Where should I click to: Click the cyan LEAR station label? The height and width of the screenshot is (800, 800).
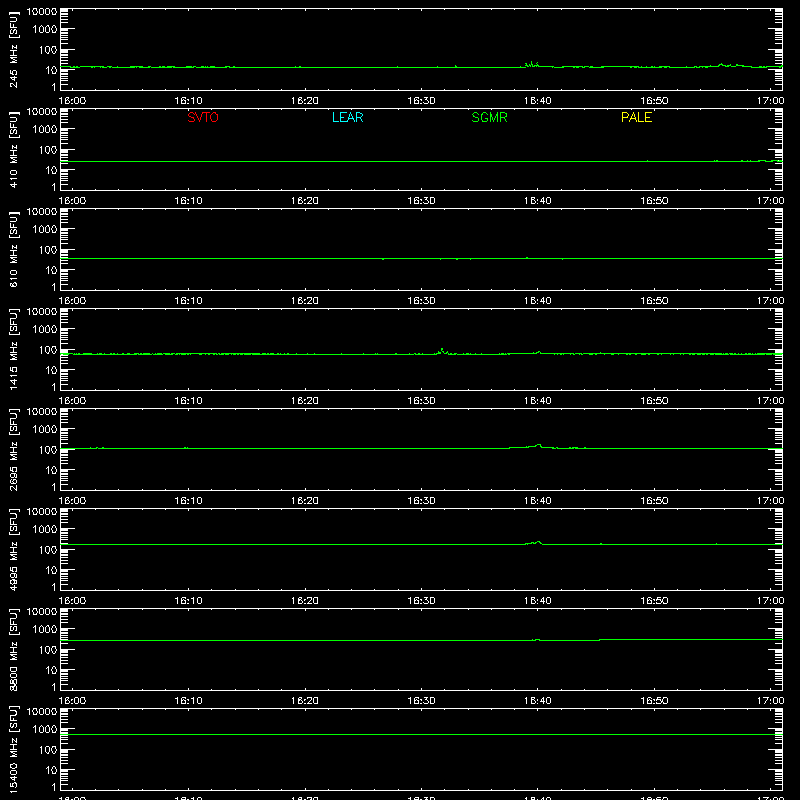[x=347, y=117]
